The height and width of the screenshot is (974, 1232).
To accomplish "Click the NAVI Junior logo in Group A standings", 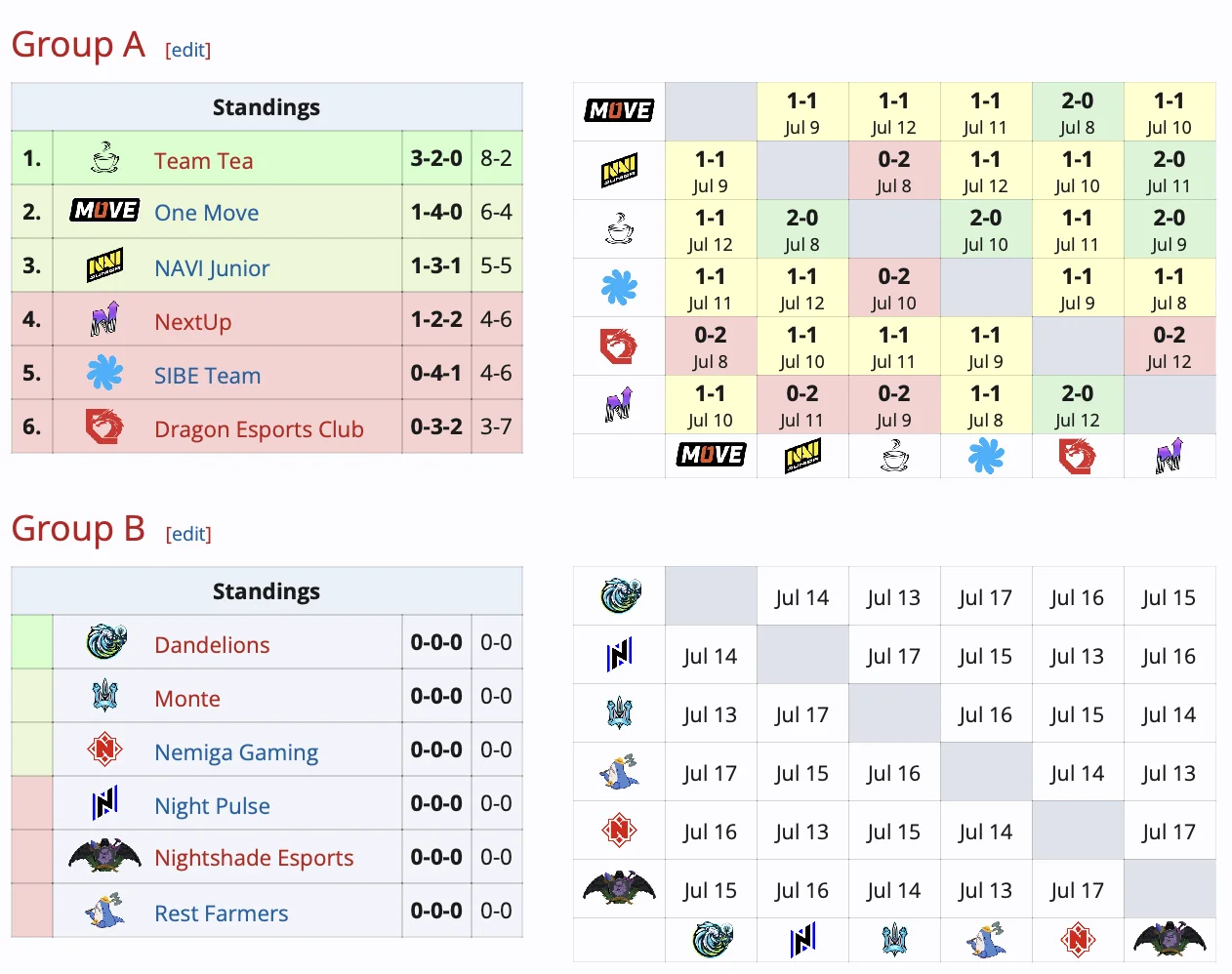I will point(104,265).
